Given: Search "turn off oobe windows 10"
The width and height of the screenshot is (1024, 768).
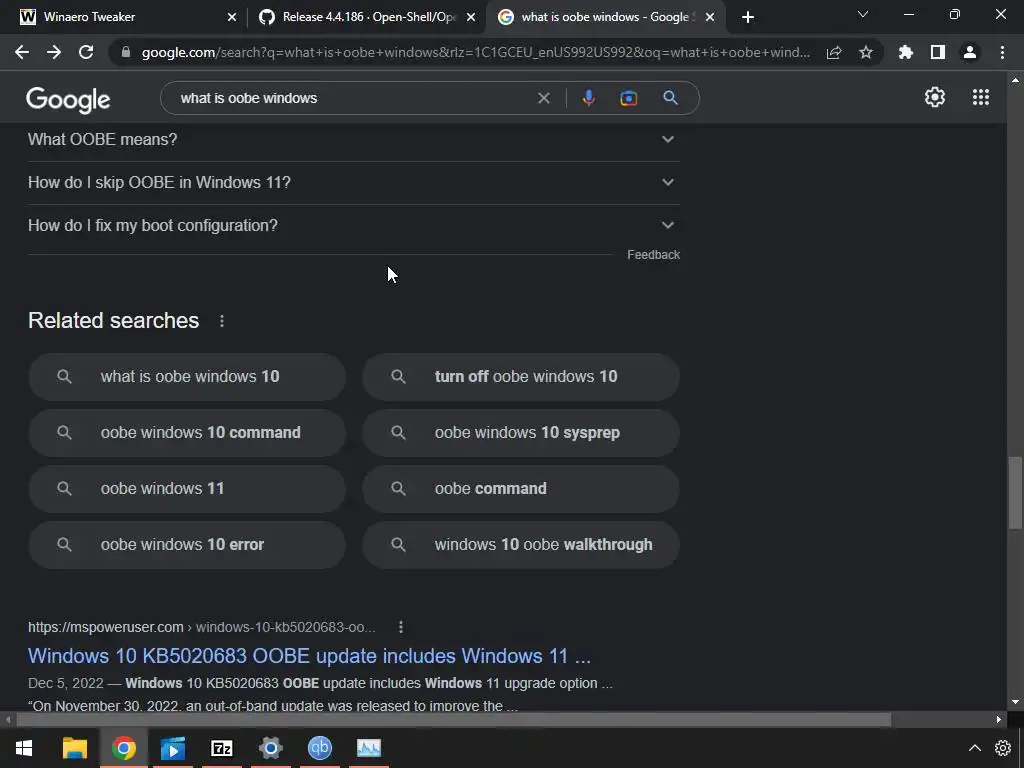Looking at the screenshot, I should pos(521,377).
